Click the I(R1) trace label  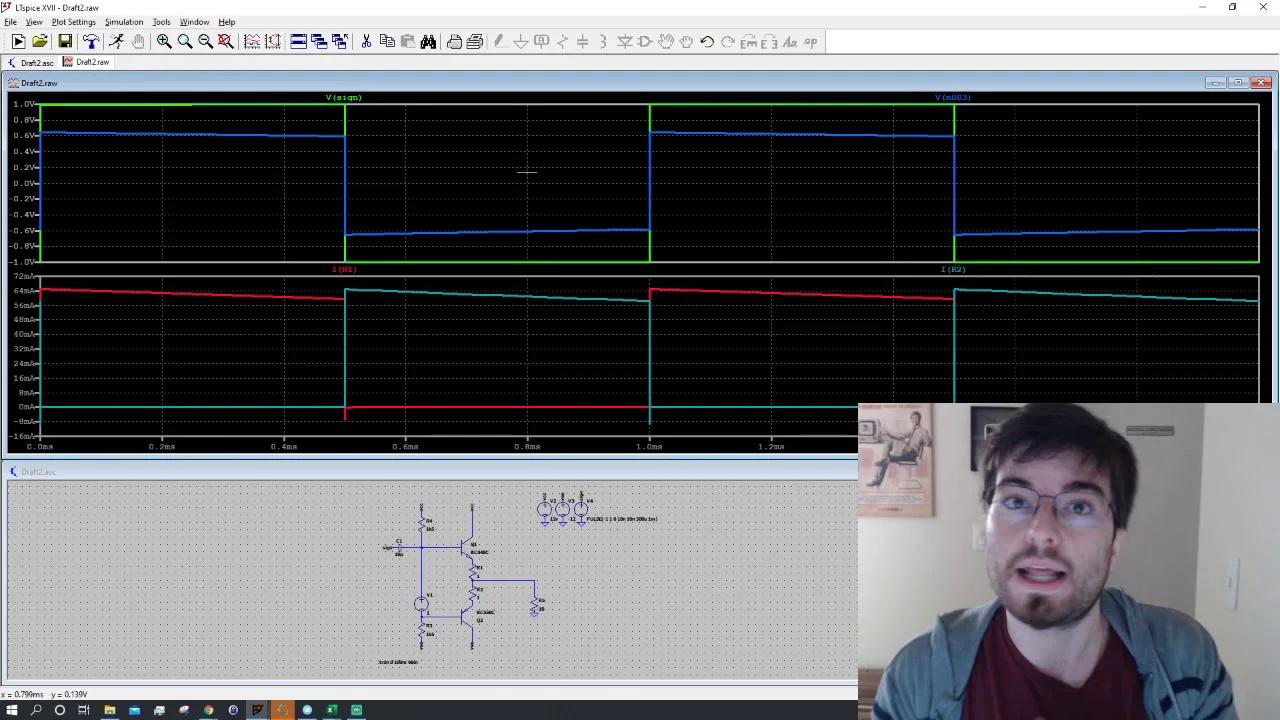[344, 269]
